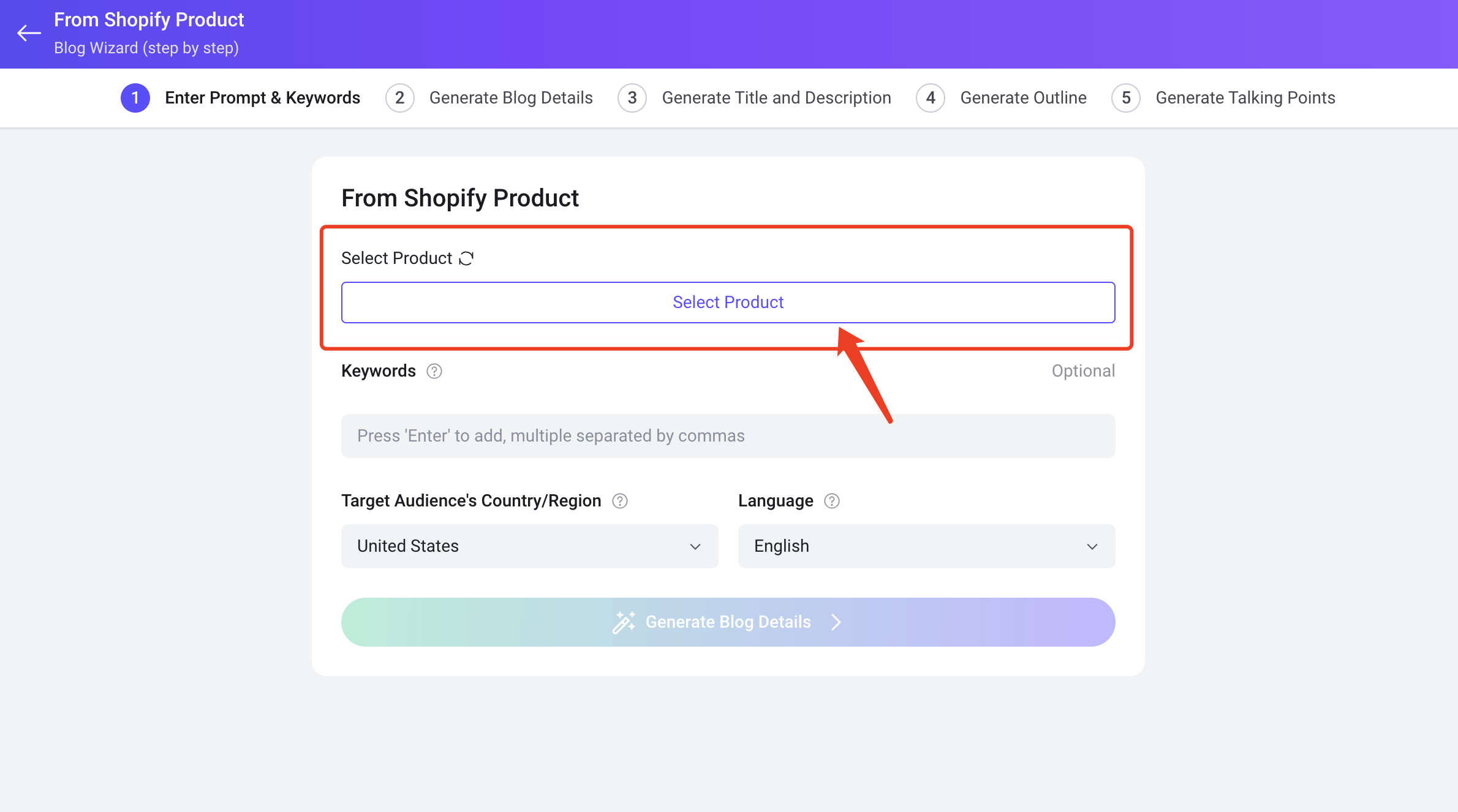1458x812 pixels.
Task: Navigate to Generate Title and Description step
Action: tap(776, 97)
